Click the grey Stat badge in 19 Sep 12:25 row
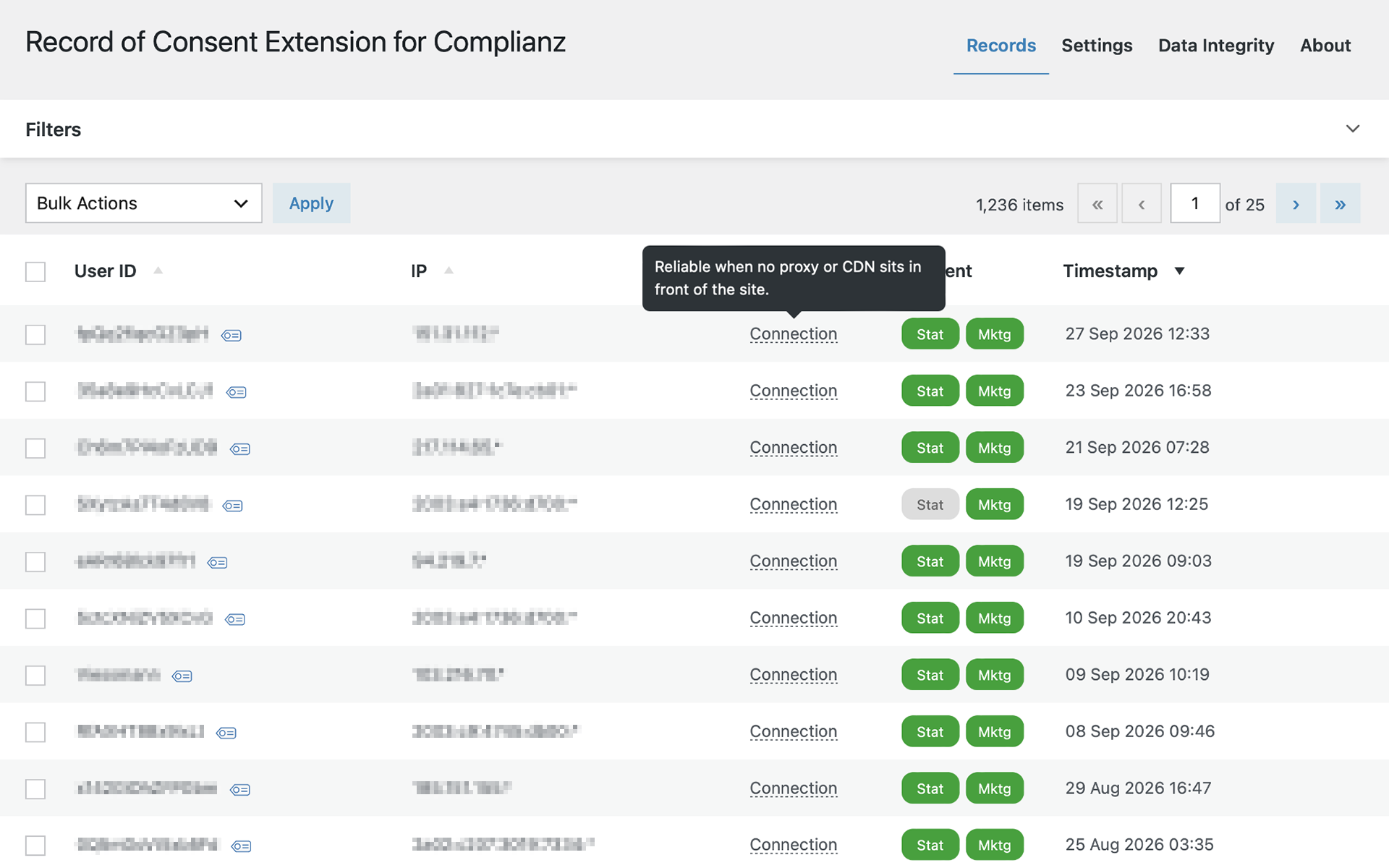This screenshot has width=1389, height=868. pos(930,505)
